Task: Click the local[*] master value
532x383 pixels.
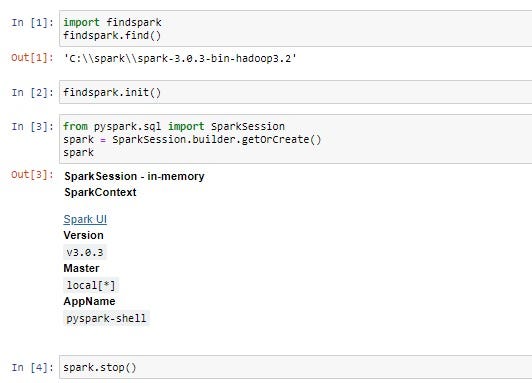Action: click(x=91, y=285)
